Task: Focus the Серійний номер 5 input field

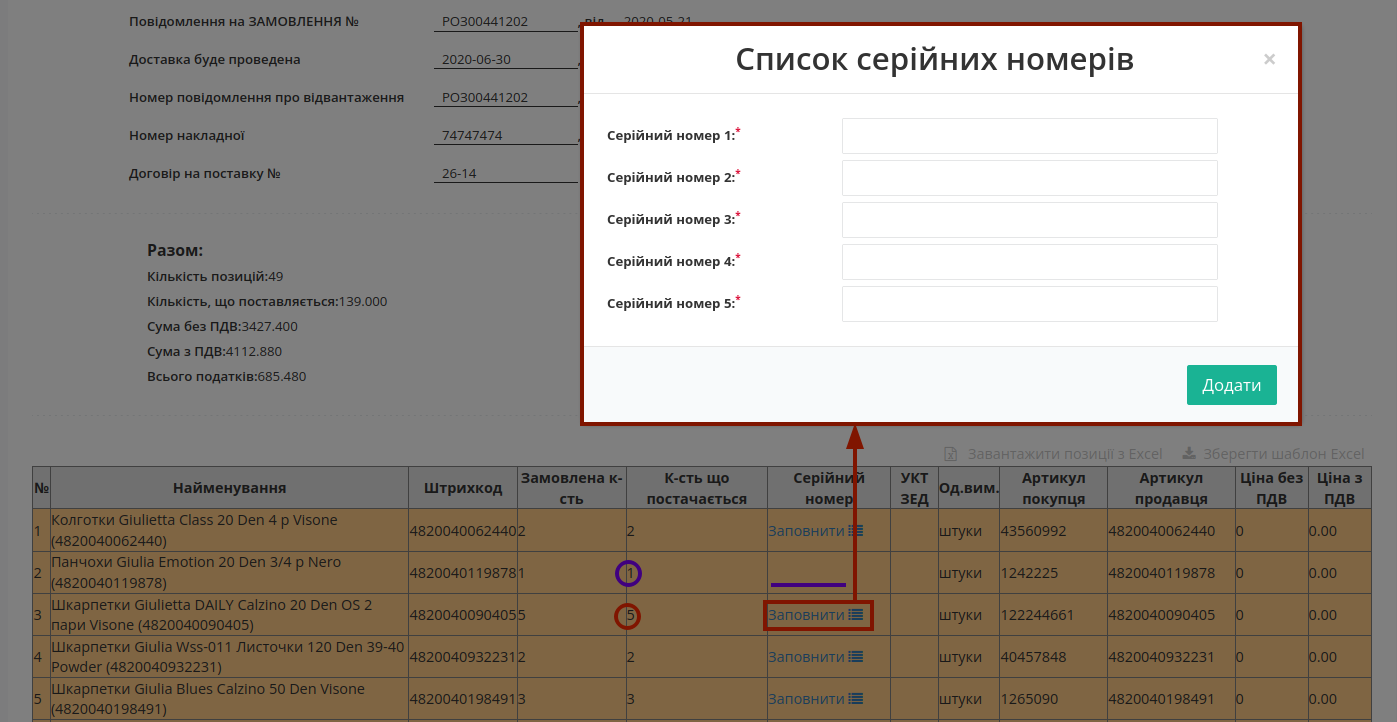Action: (x=1029, y=304)
